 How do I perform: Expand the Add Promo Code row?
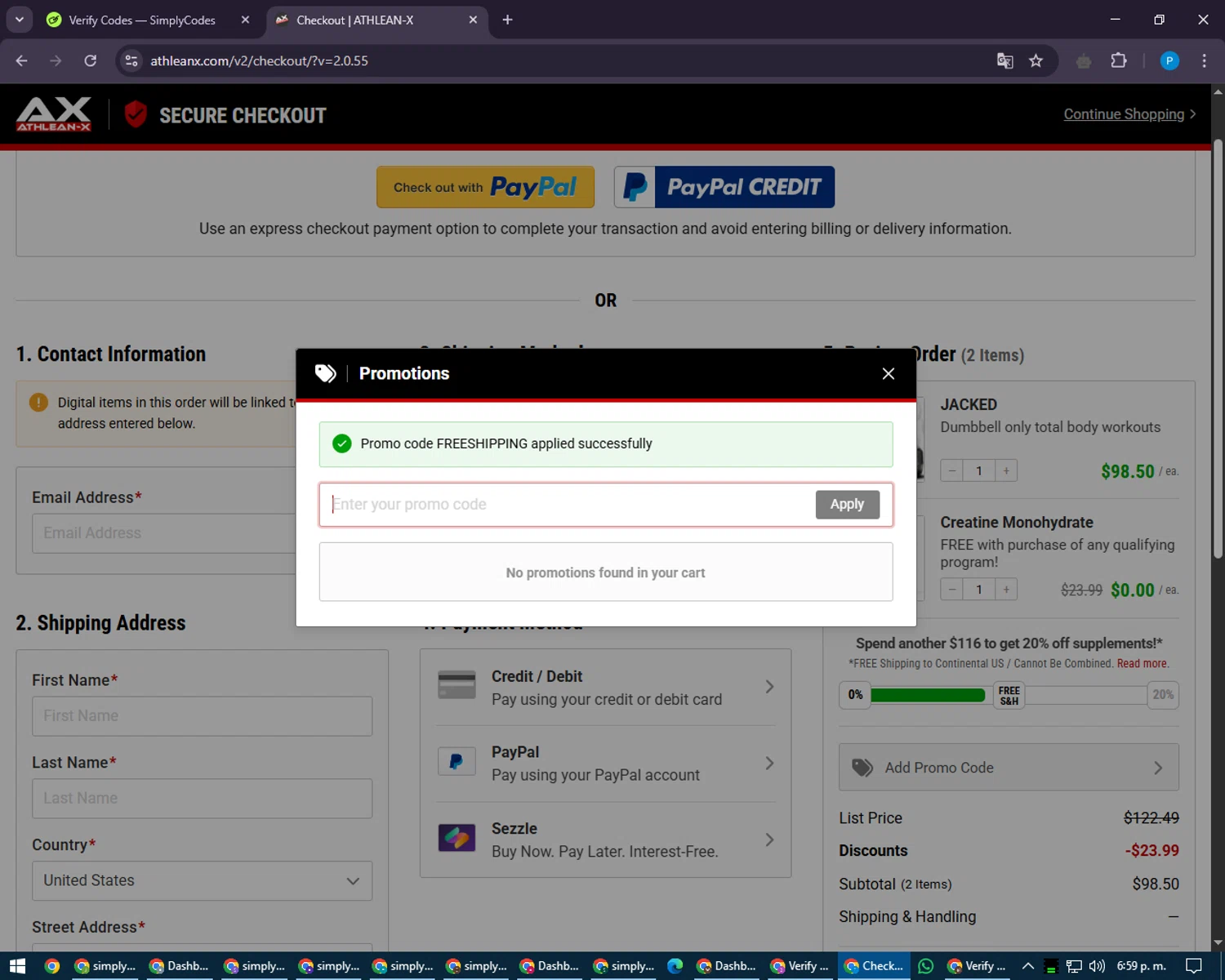click(1009, 768)
